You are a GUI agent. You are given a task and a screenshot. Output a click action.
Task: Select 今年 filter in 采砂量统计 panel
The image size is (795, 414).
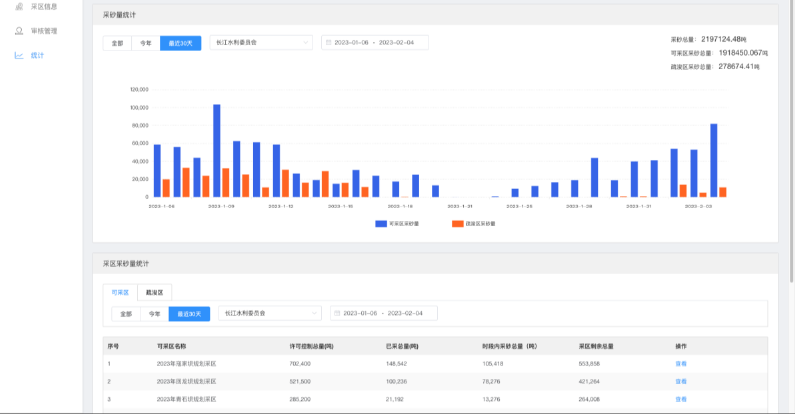146,43
